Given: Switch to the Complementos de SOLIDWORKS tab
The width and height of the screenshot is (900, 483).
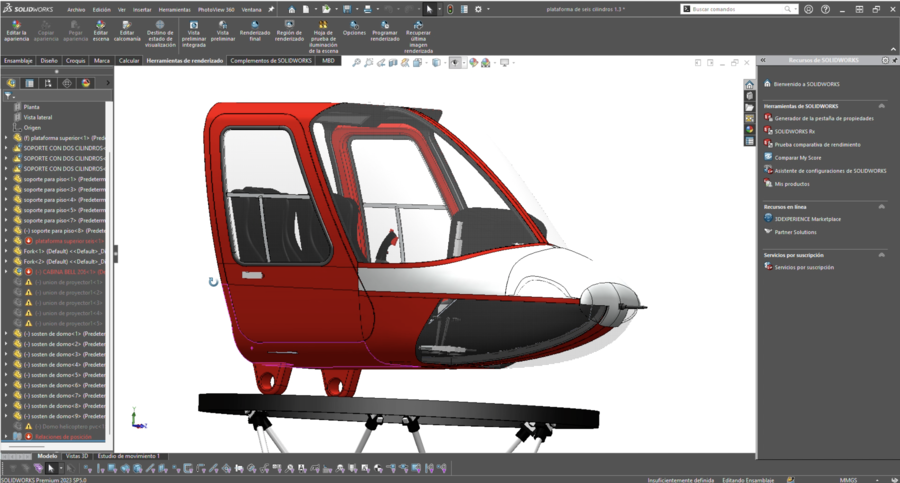Looking at the screenshot, I should [272, 60].
